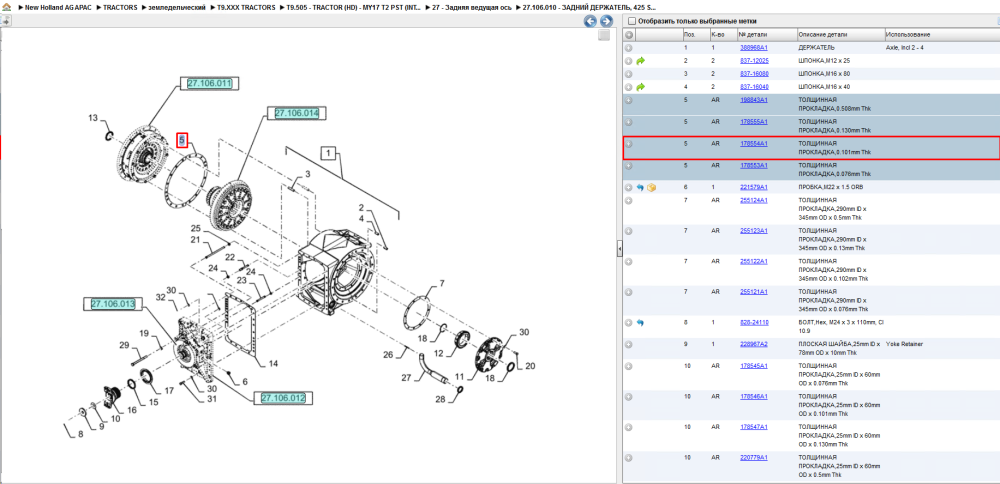Open part number link 178554A1
Image resolution: width=1000 pixels, height=484 pixels.
click(753, 143)
